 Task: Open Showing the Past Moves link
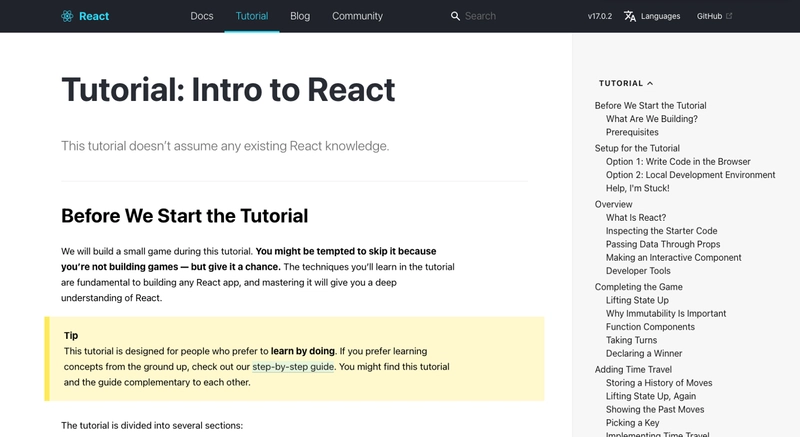[655, 409]
